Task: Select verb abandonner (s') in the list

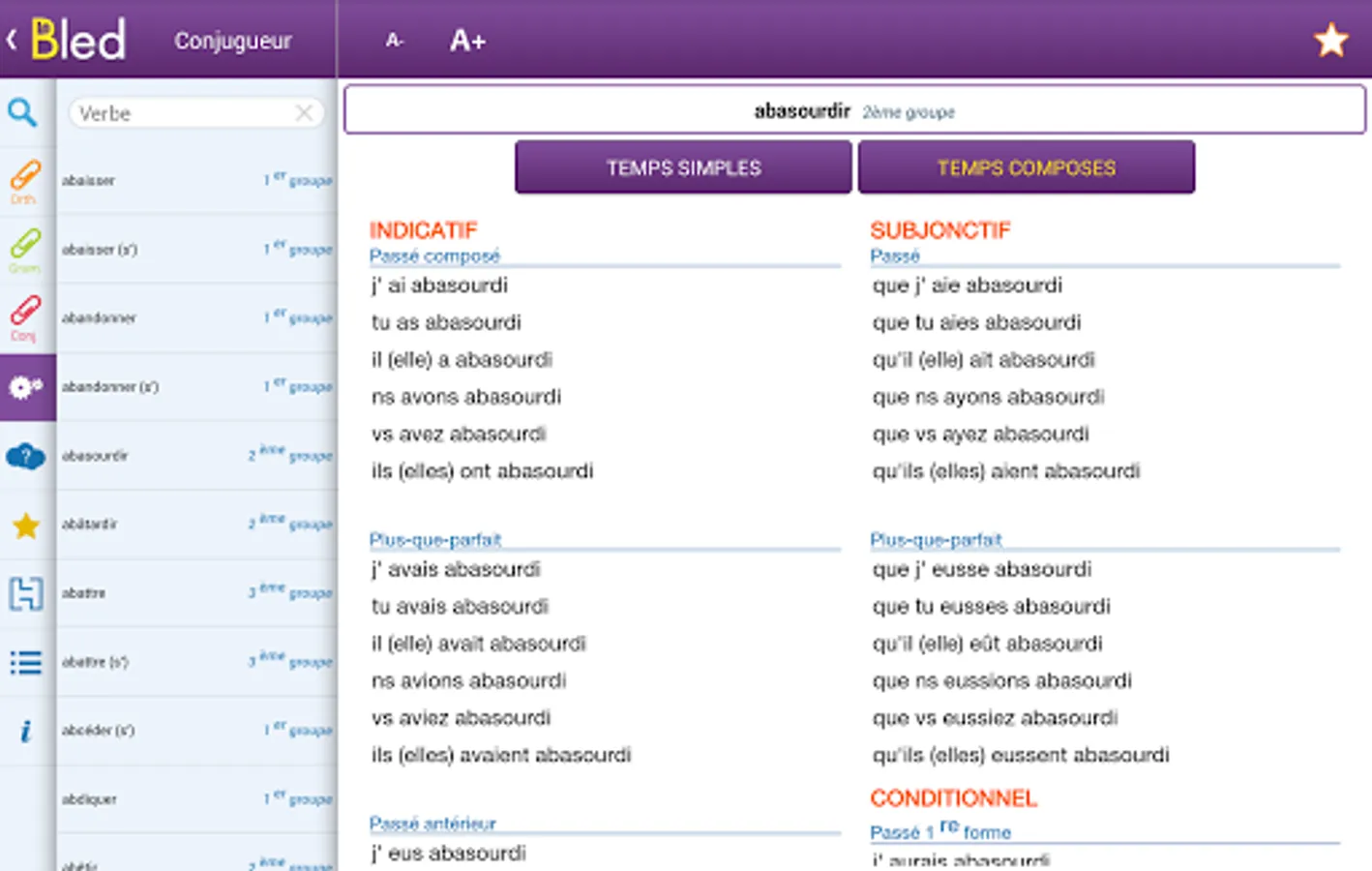Action: tap(196, 386)
